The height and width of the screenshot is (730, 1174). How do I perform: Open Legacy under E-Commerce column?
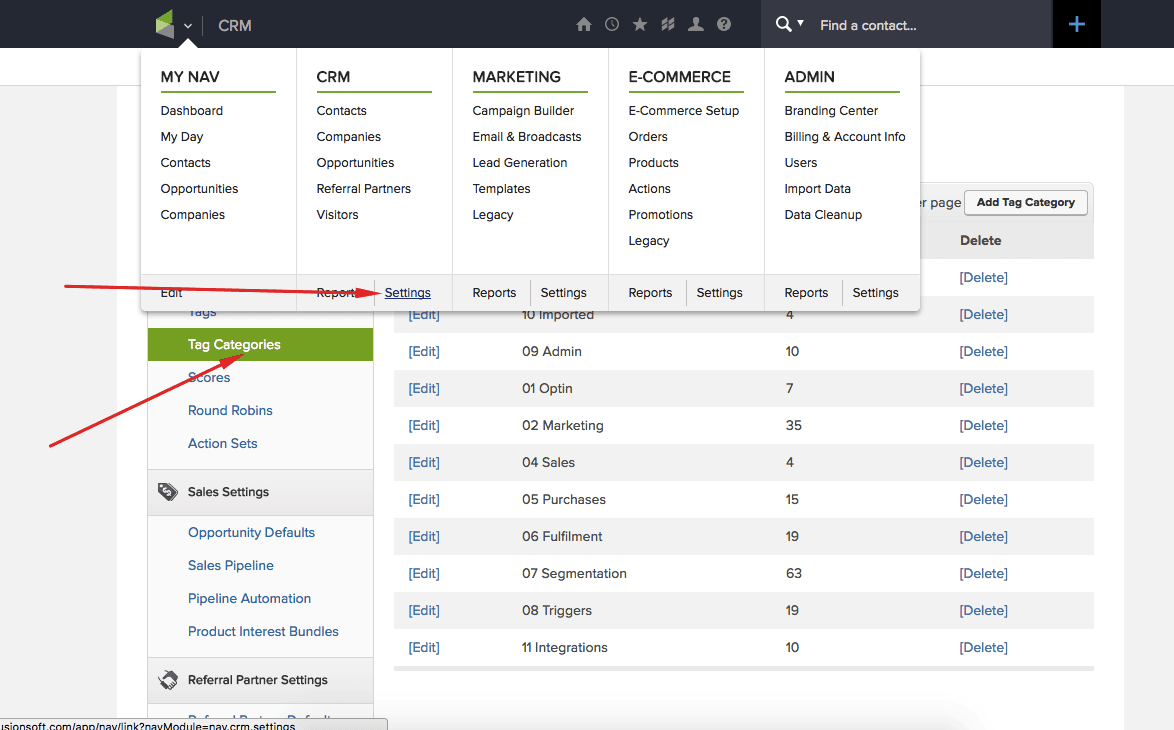tap(648, 241)
